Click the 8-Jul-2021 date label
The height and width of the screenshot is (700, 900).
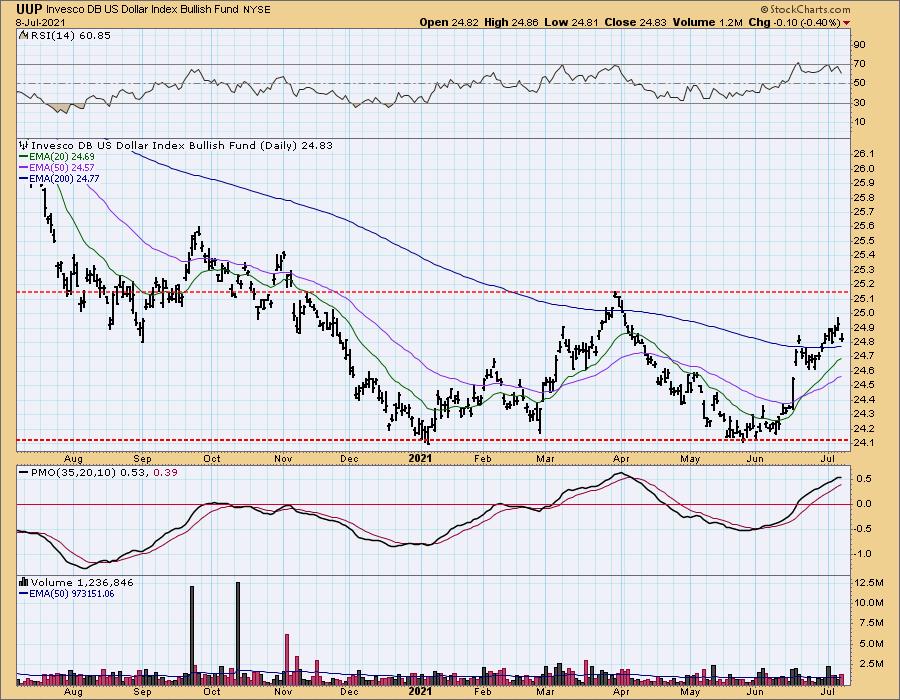[40, 23]
